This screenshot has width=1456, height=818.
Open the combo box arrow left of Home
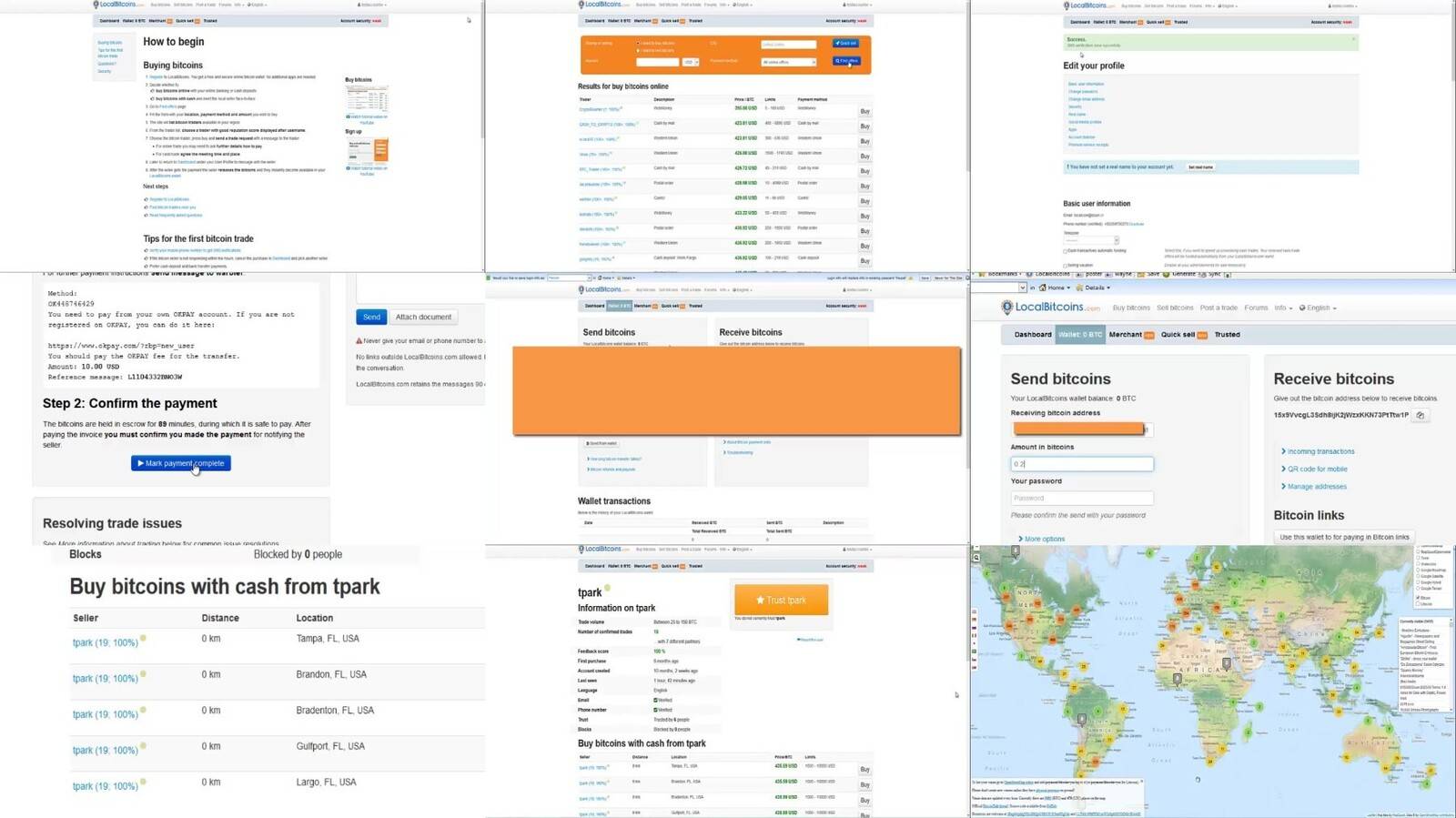[1022, 288]
